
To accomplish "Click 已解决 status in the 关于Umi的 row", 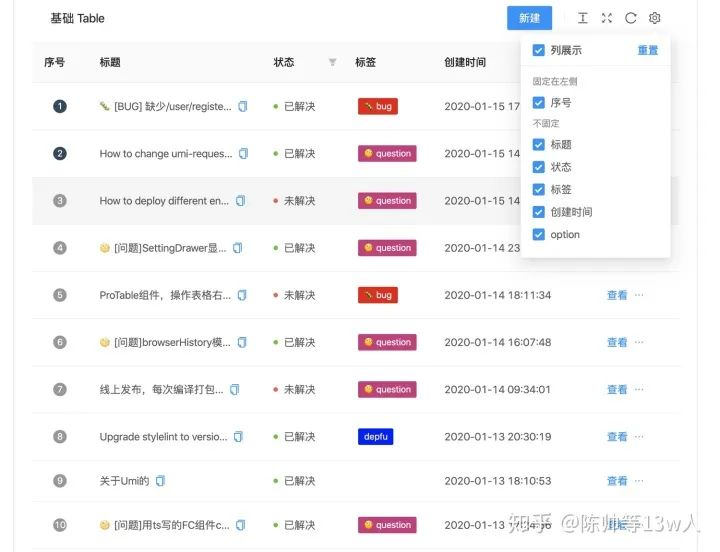I will pos(299,481).
